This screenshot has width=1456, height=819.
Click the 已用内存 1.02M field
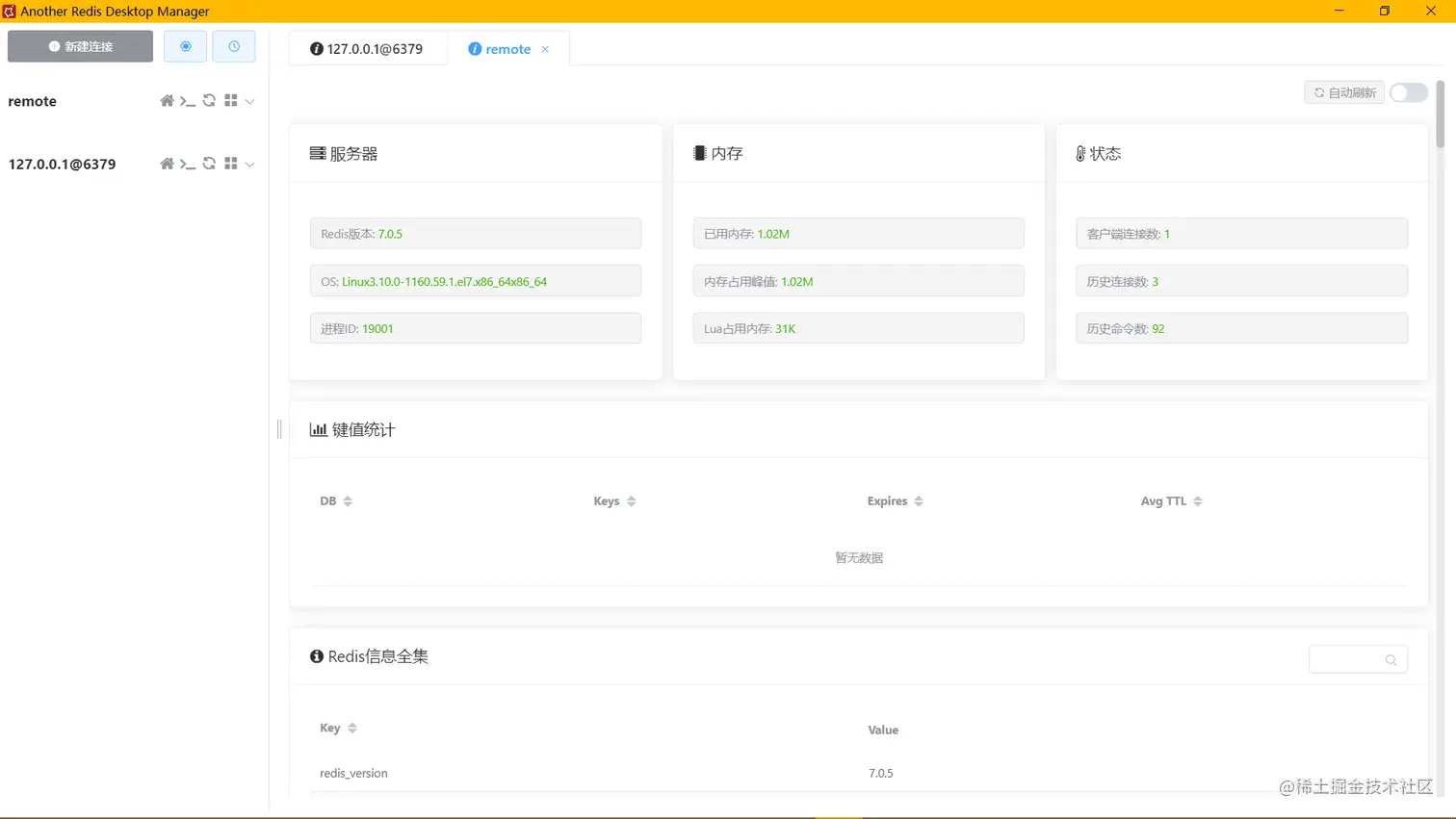tap(858, 233)
